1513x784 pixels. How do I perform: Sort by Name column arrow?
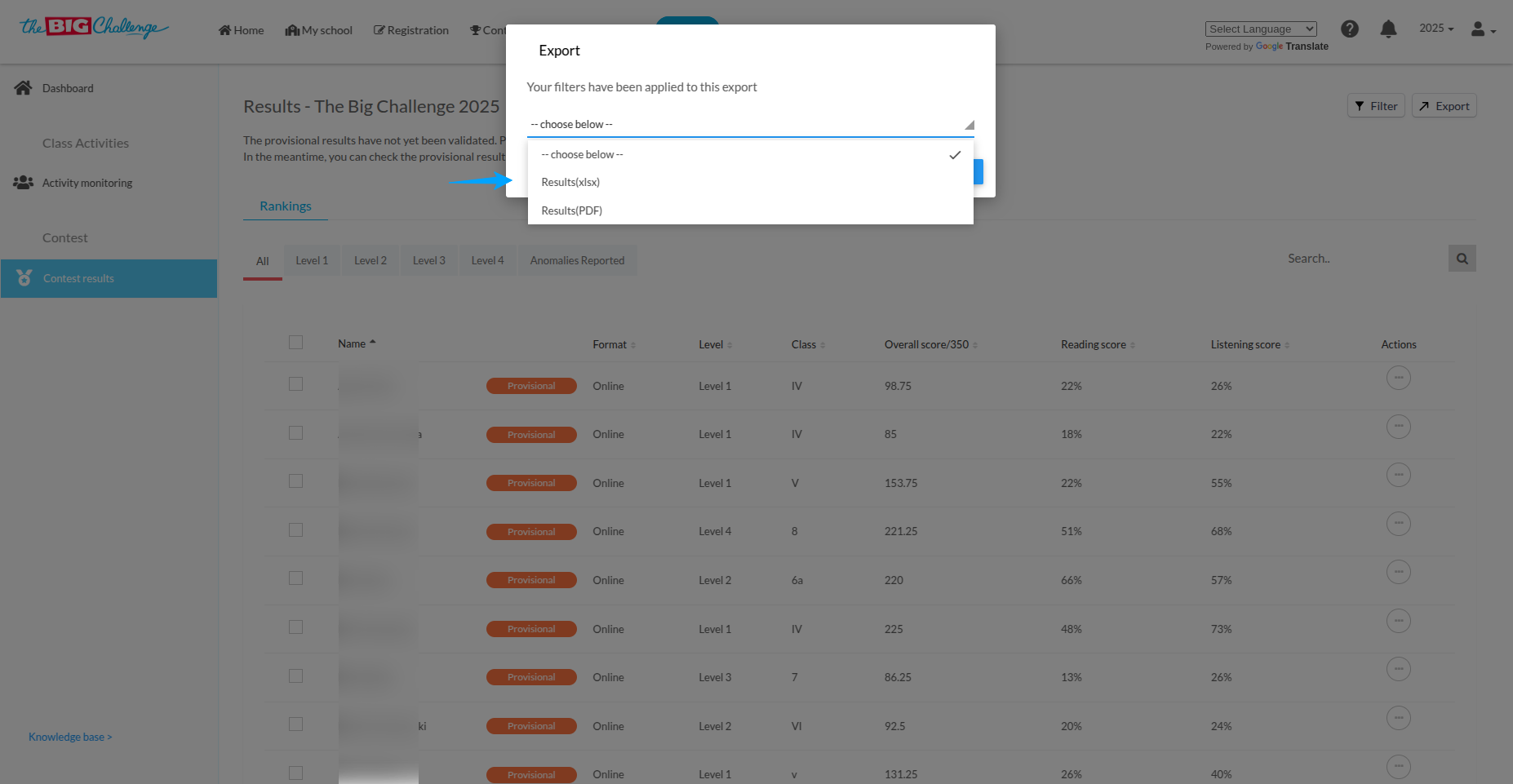[x=373, y=343]
